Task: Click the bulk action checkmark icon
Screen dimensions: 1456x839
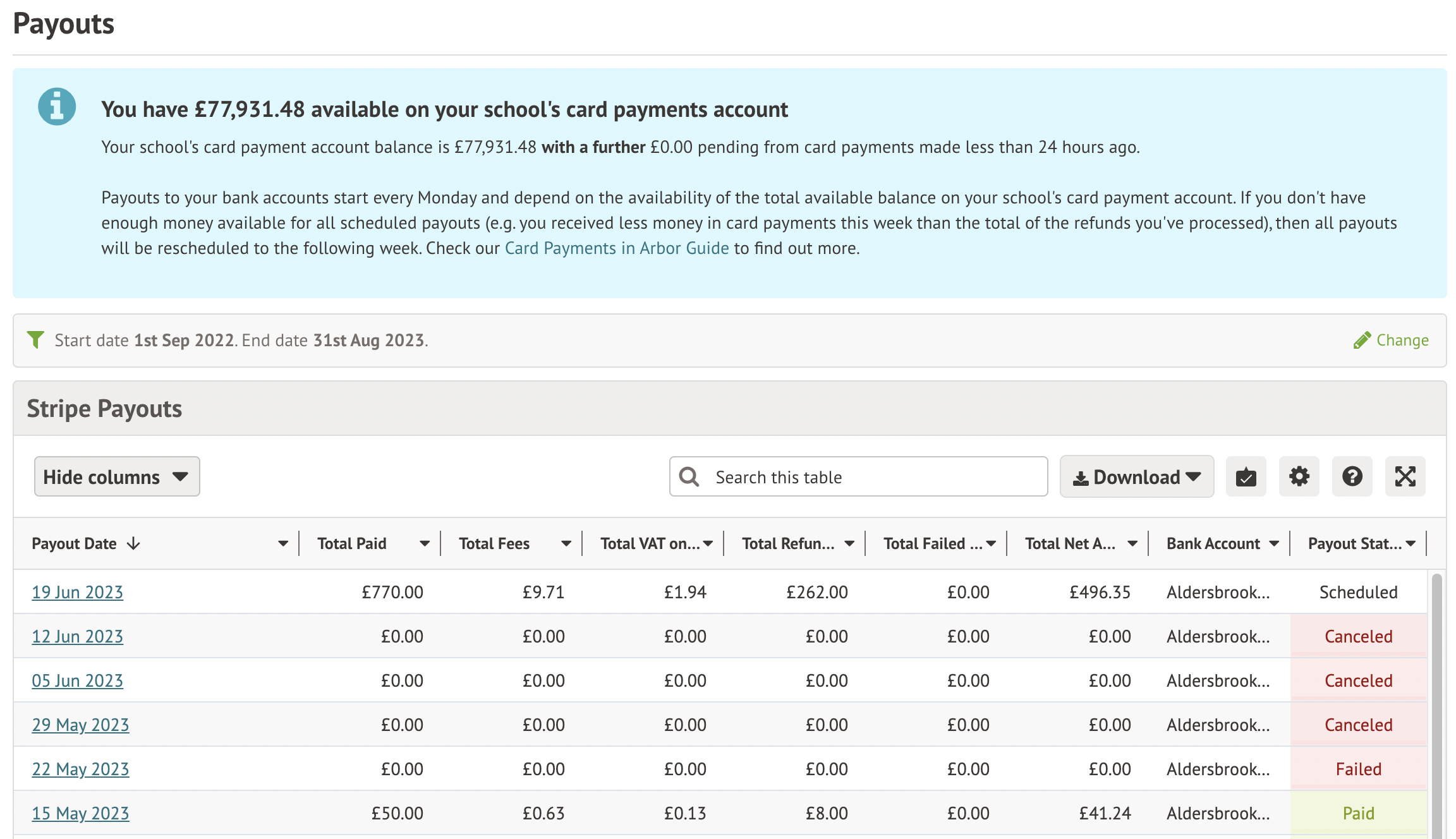Action: point(1246,476)
